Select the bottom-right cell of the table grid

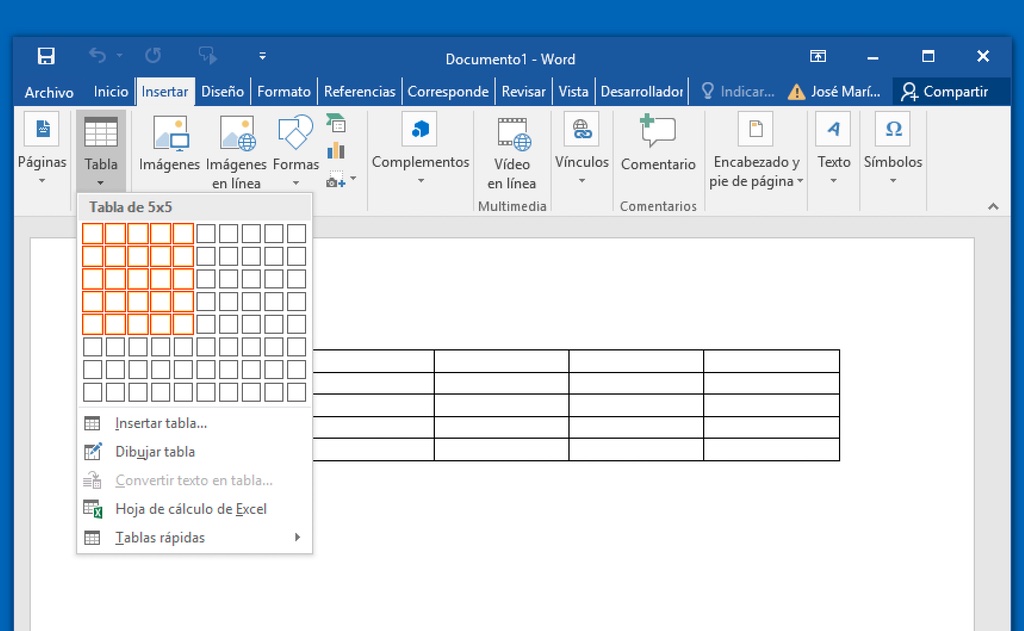click(x=296, y=392)
